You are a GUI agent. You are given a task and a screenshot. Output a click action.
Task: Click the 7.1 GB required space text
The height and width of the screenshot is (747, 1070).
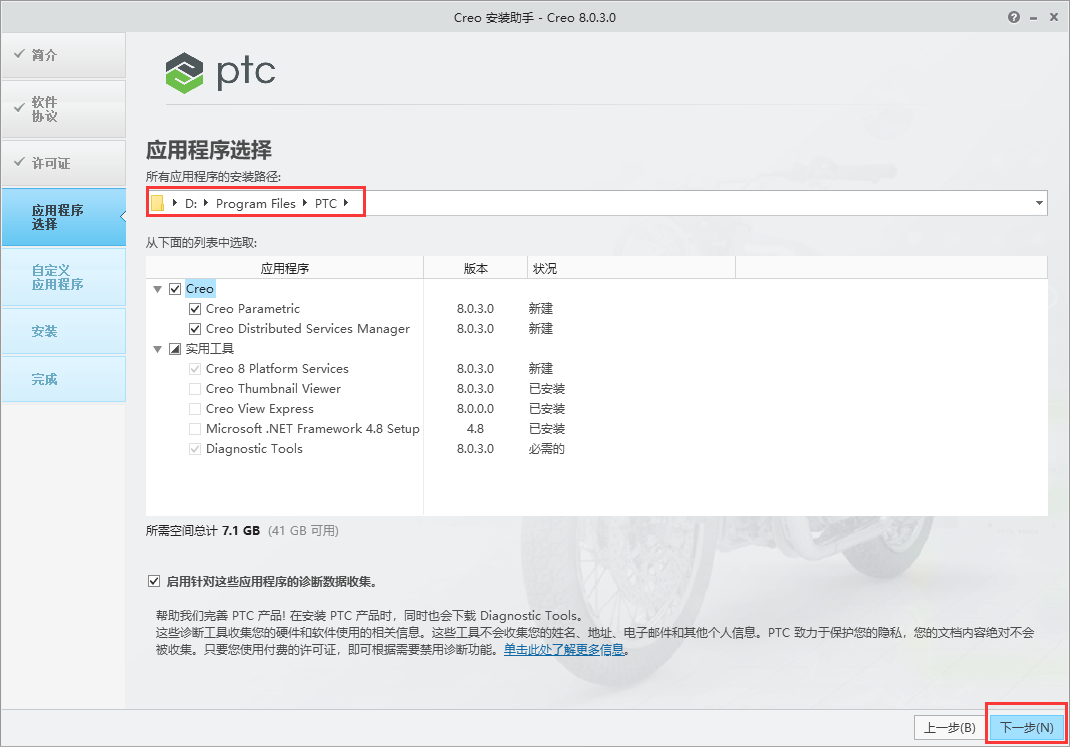point(241,531)
